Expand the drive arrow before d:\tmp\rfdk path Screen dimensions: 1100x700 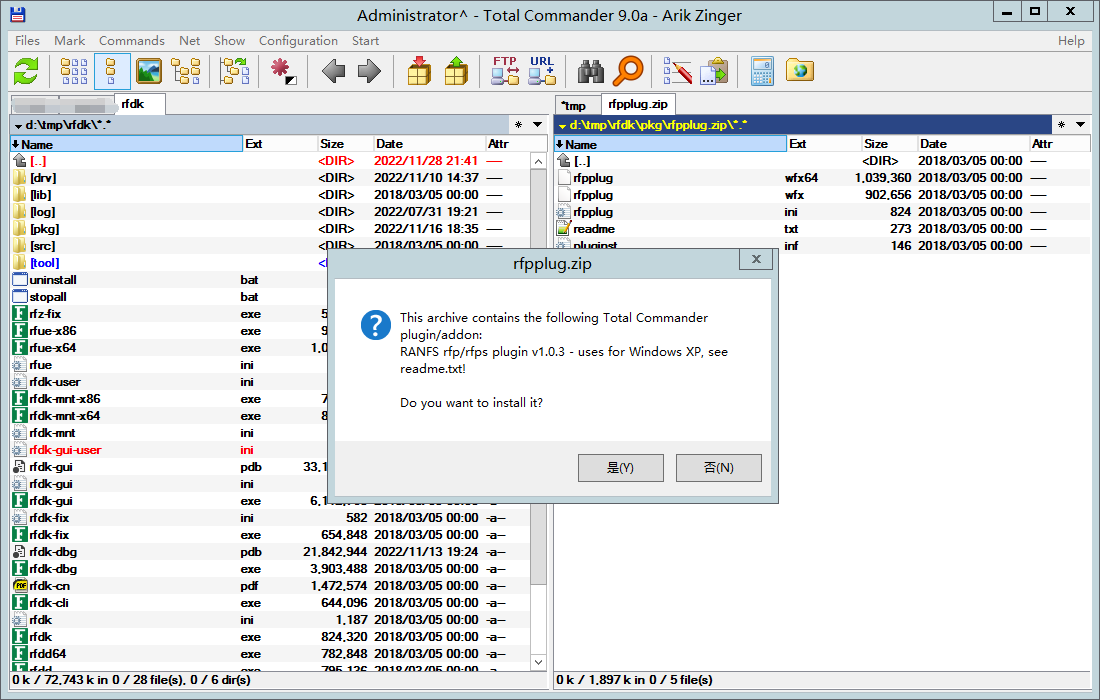click(17, 126)
